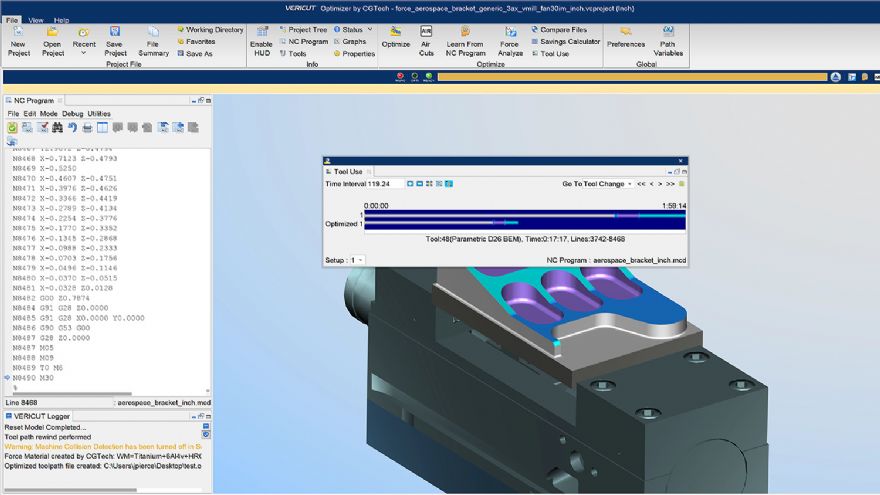Open Project Tree from Info group
The width and height of the screenshot is (880, 495).
point(303,30)
